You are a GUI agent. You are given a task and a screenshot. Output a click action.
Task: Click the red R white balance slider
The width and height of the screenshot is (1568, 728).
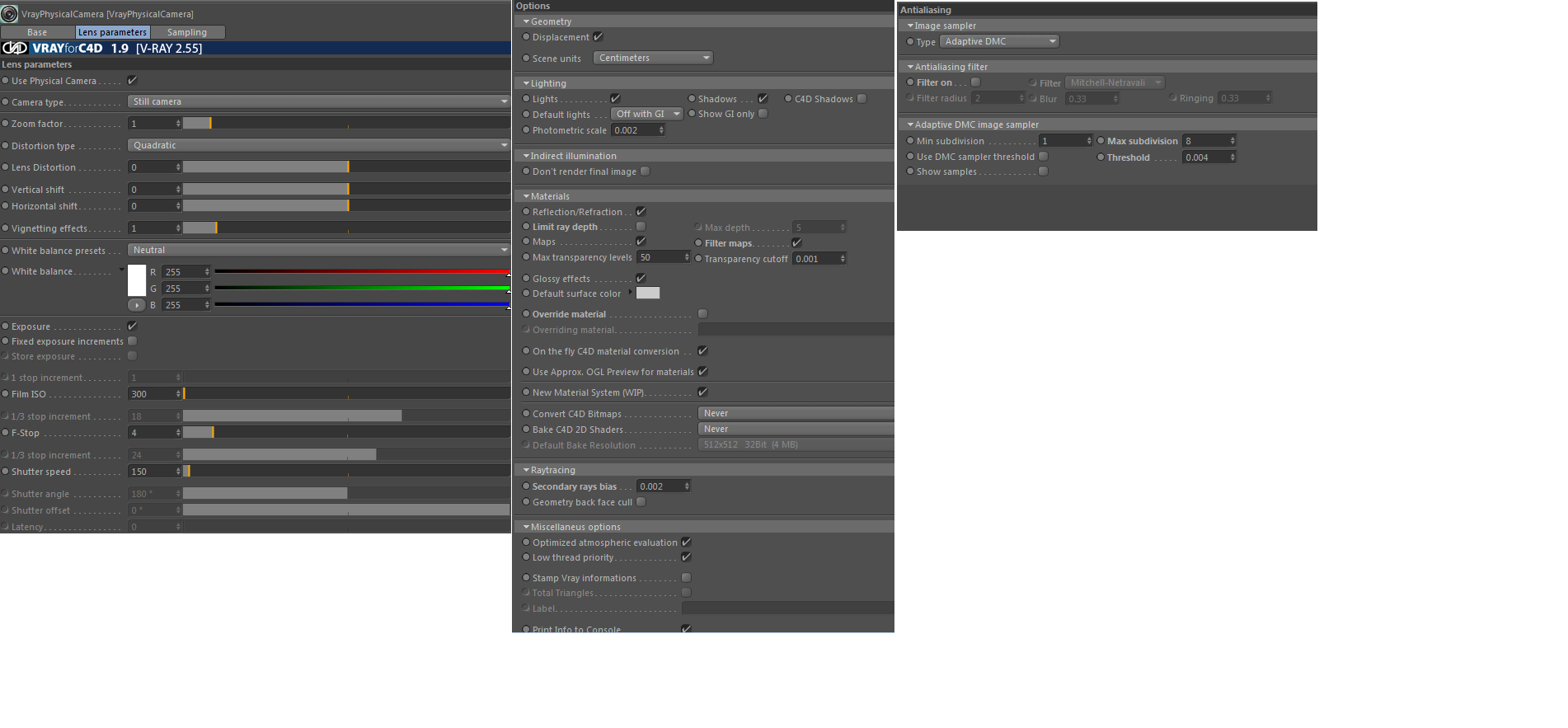(362, 271)
